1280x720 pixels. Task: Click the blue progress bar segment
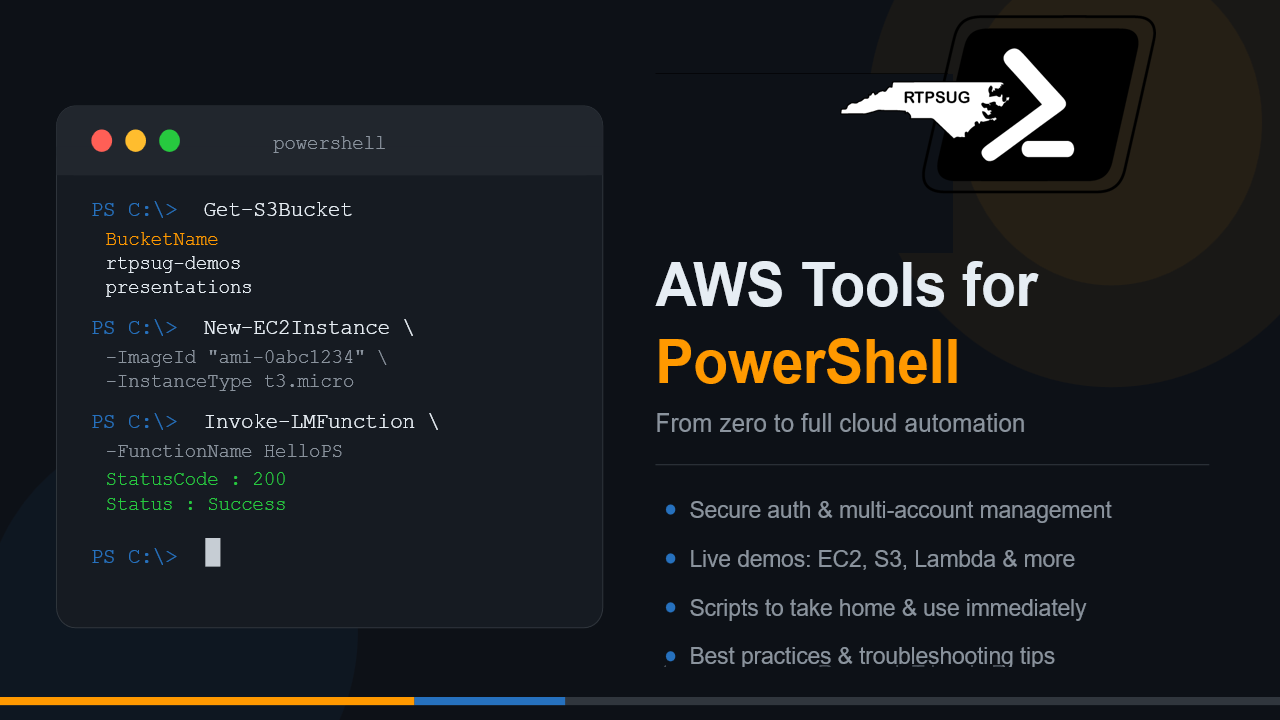pyautogui.click(x=489, y=701)
